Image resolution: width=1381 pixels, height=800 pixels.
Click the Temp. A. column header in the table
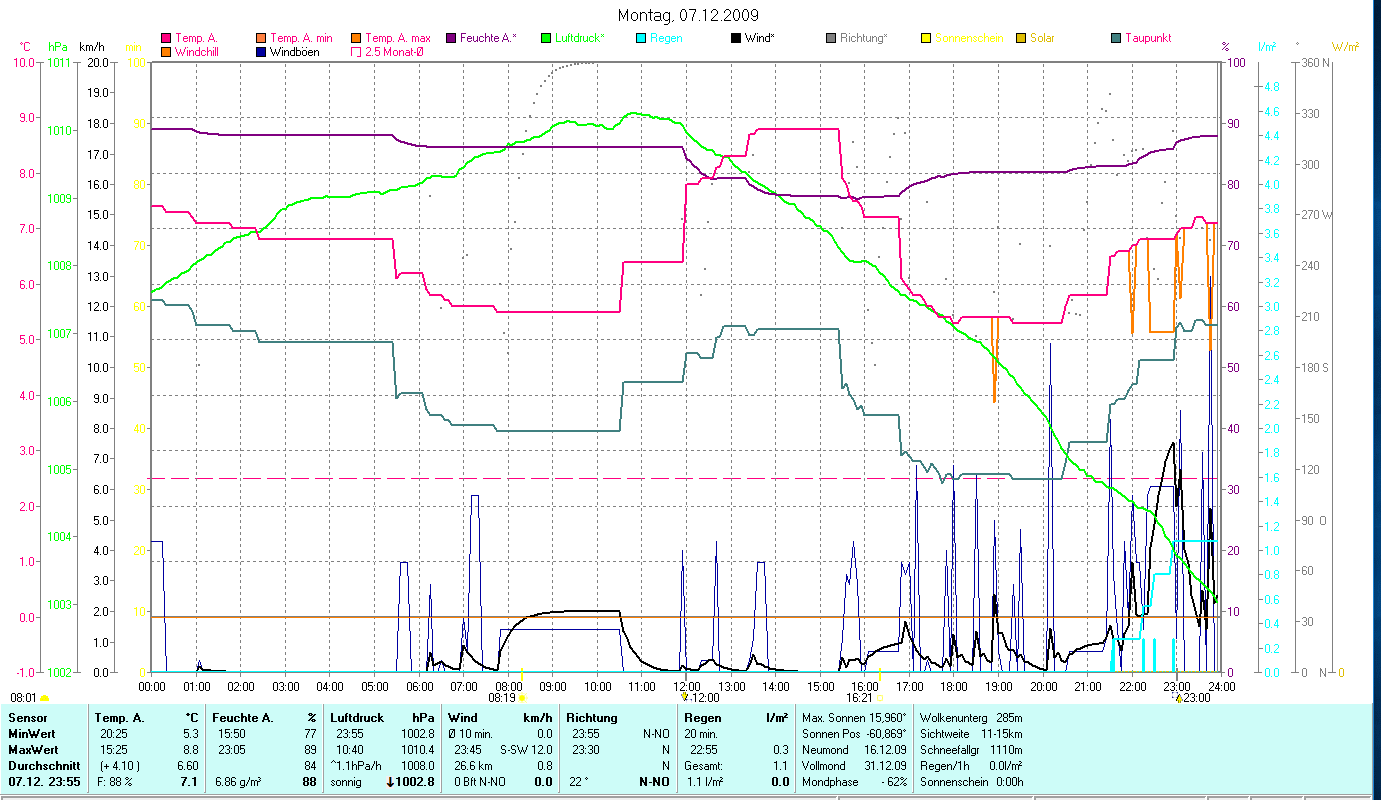point(119,718)
